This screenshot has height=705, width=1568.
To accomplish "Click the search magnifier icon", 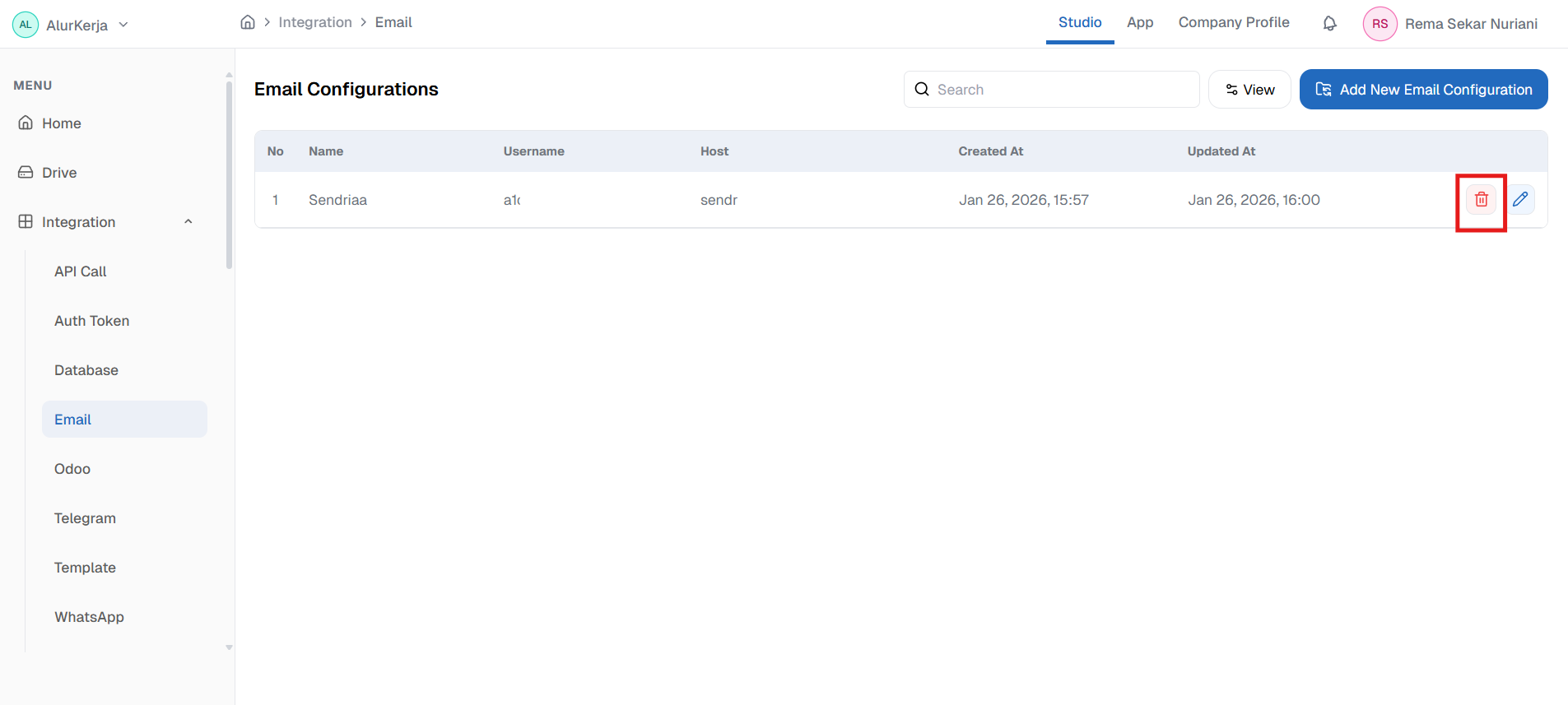I will click(x=922, y=89).
